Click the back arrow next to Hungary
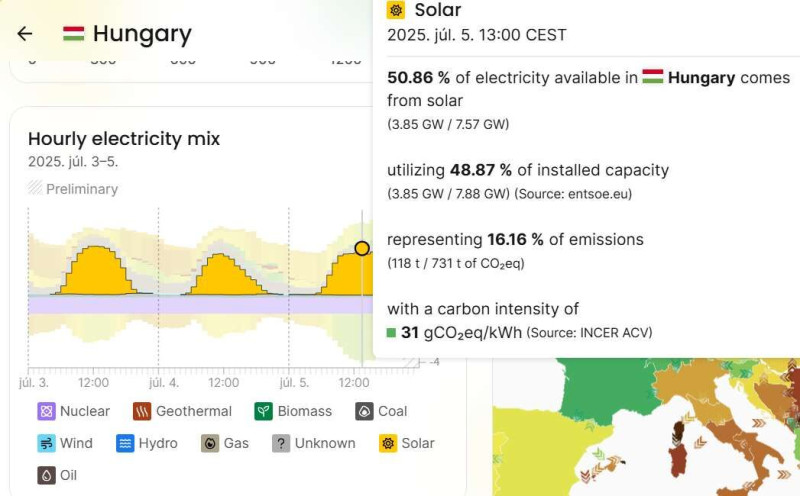Viewport: 800px width, 496px height. [24, 34]
